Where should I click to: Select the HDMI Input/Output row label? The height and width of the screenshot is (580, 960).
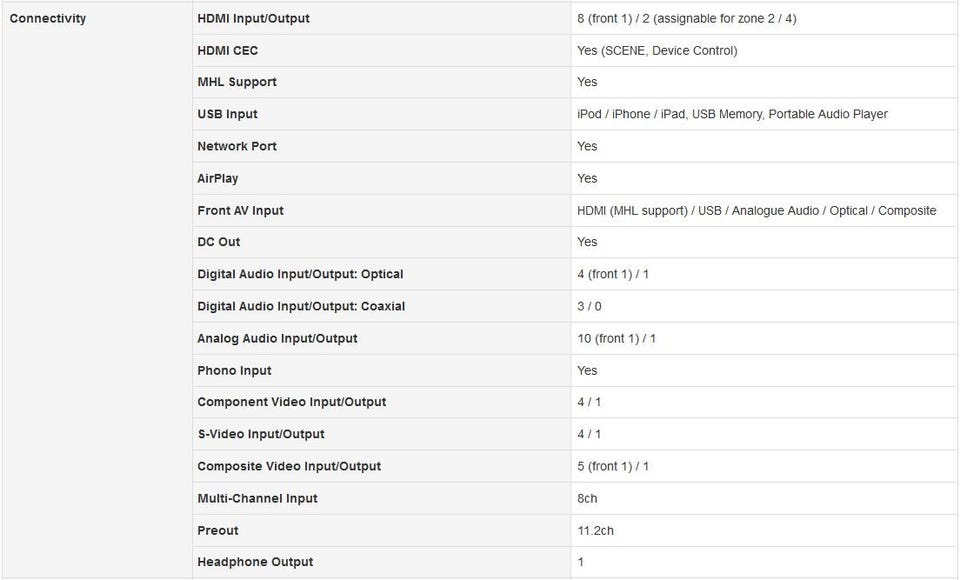coord(253,18)
